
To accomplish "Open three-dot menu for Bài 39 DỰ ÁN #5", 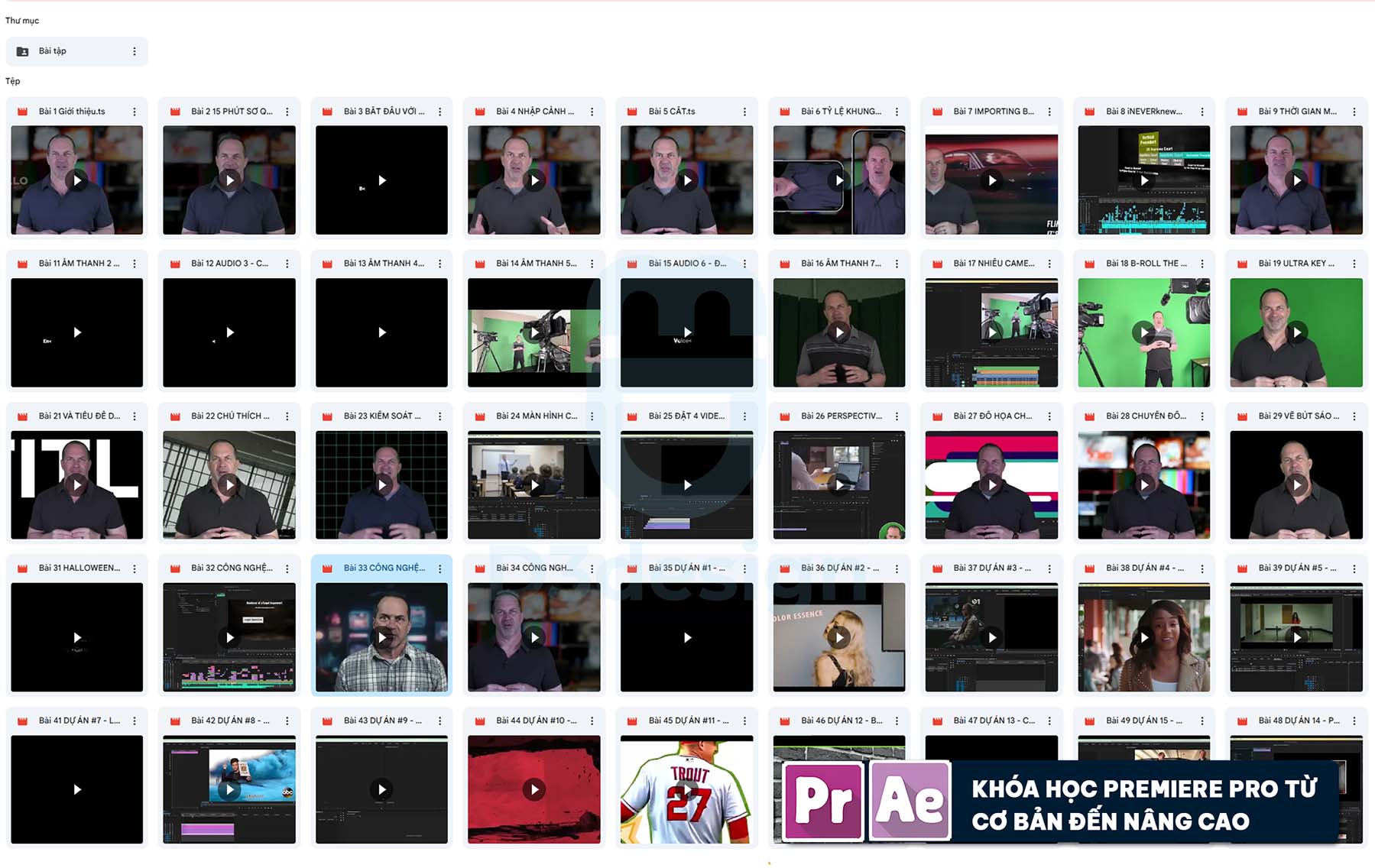I will click(x=1354, y=568).
